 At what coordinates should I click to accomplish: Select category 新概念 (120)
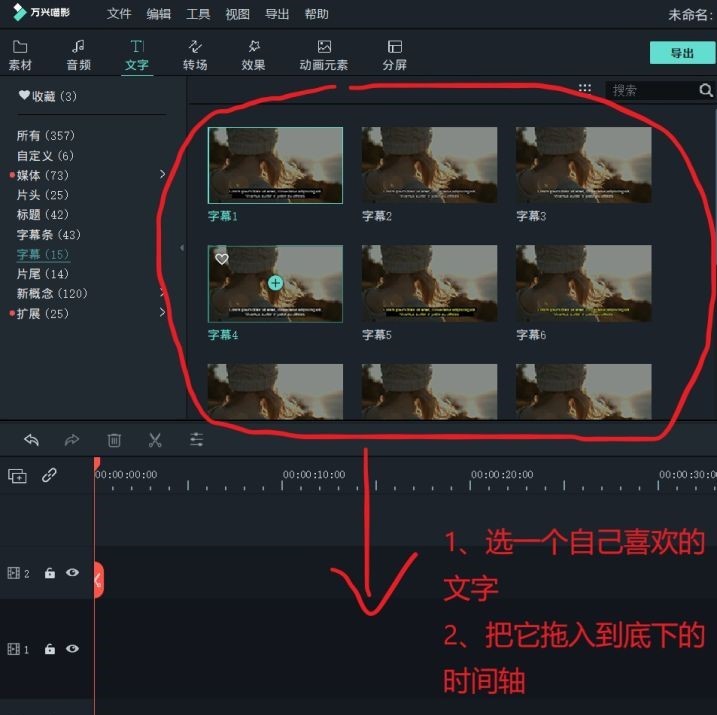point(52,293)
